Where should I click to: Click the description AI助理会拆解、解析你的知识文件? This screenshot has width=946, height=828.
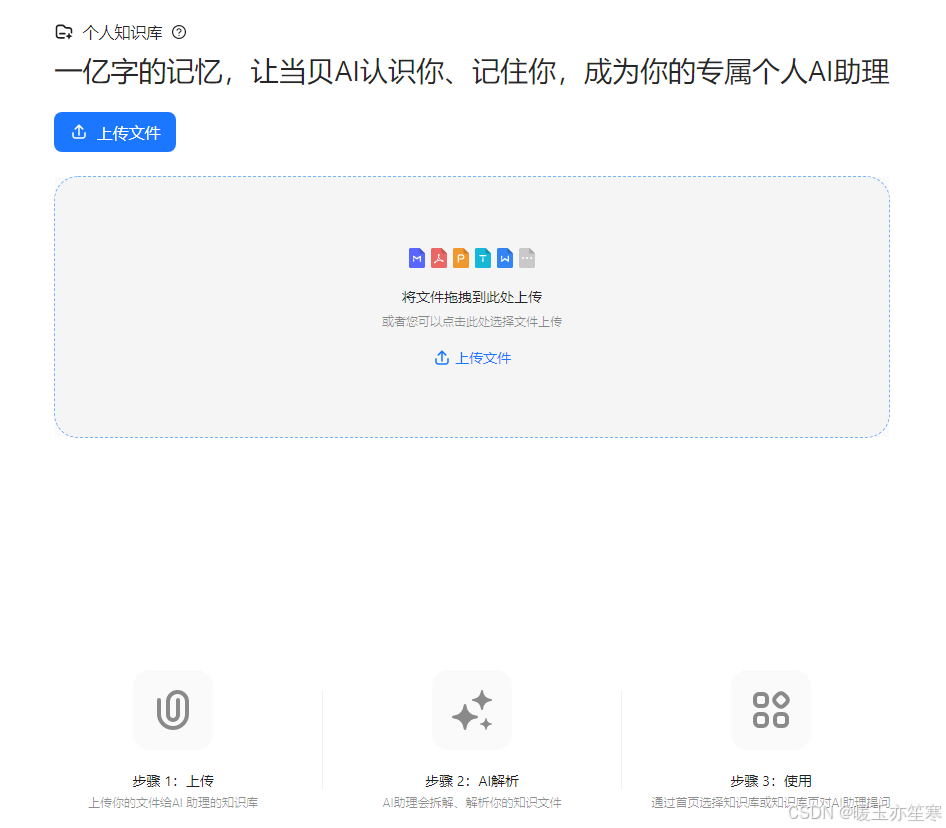pos(472,803)
